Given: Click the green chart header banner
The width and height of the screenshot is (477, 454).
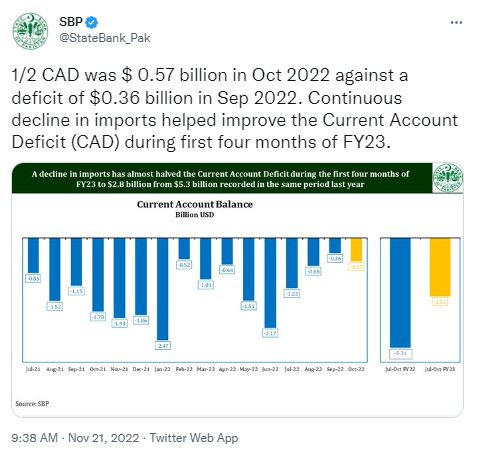Looking at the screenshot, I should tap(222, 178).
